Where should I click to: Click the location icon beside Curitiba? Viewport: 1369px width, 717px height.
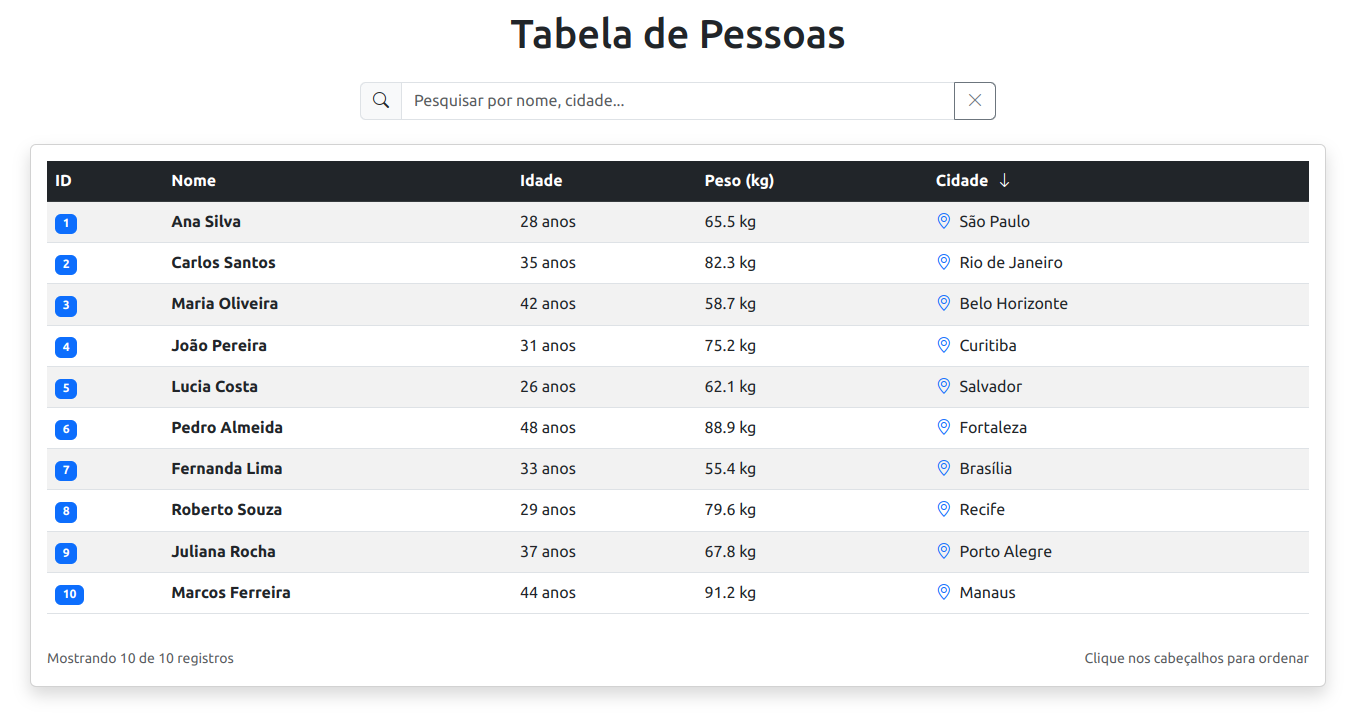click(943, 344)
